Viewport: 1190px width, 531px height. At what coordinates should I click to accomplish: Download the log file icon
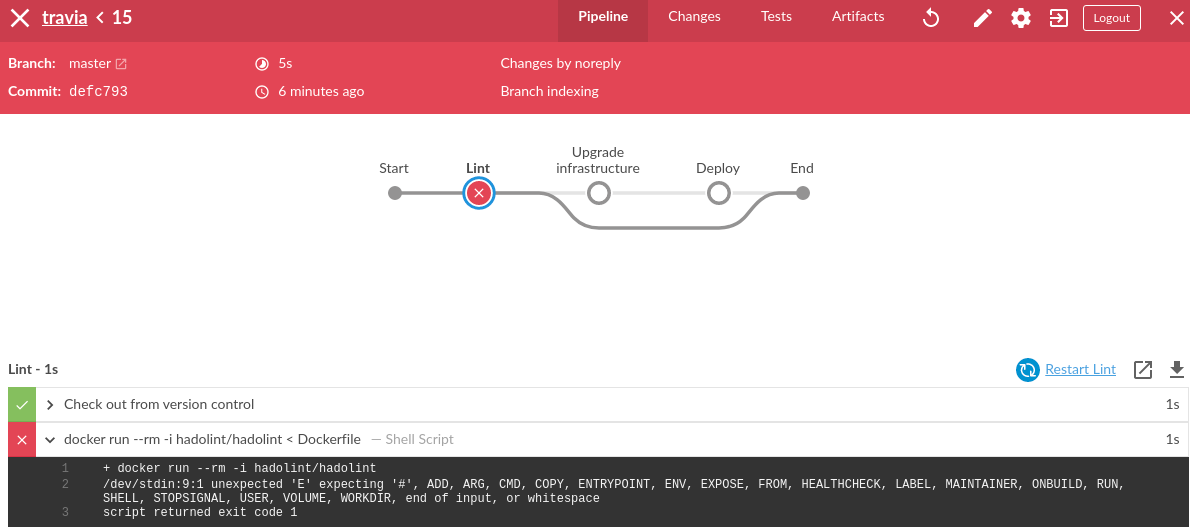pos(1176,369)
